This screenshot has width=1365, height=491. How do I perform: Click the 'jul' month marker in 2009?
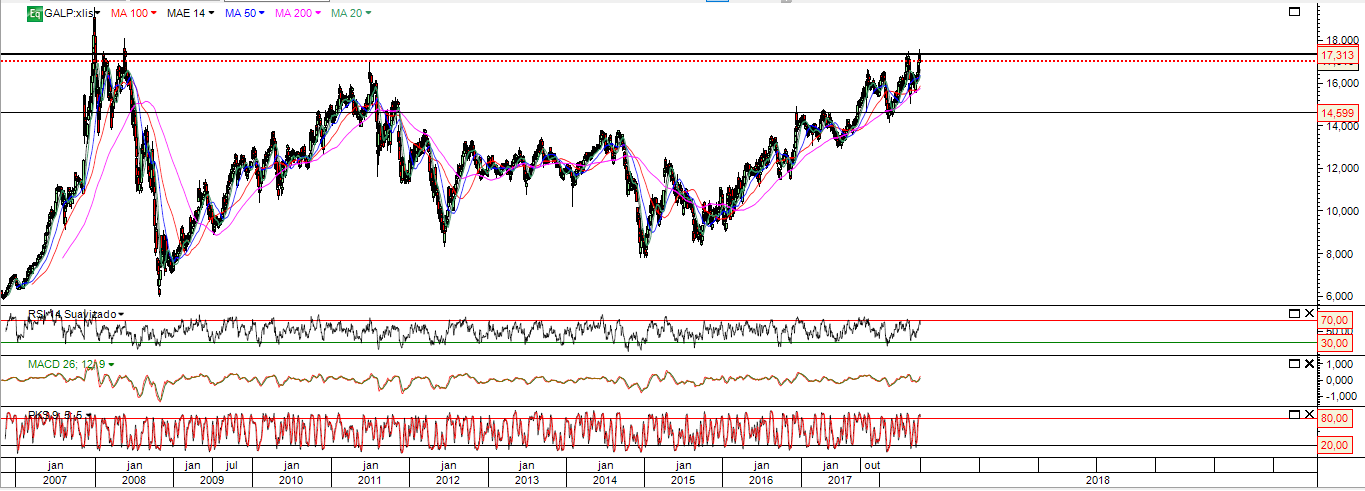[x=232, y=465]
